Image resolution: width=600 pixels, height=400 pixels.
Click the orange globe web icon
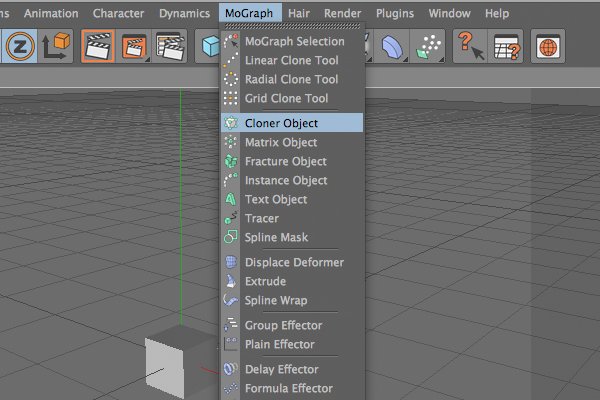click(x=548, y=46)
